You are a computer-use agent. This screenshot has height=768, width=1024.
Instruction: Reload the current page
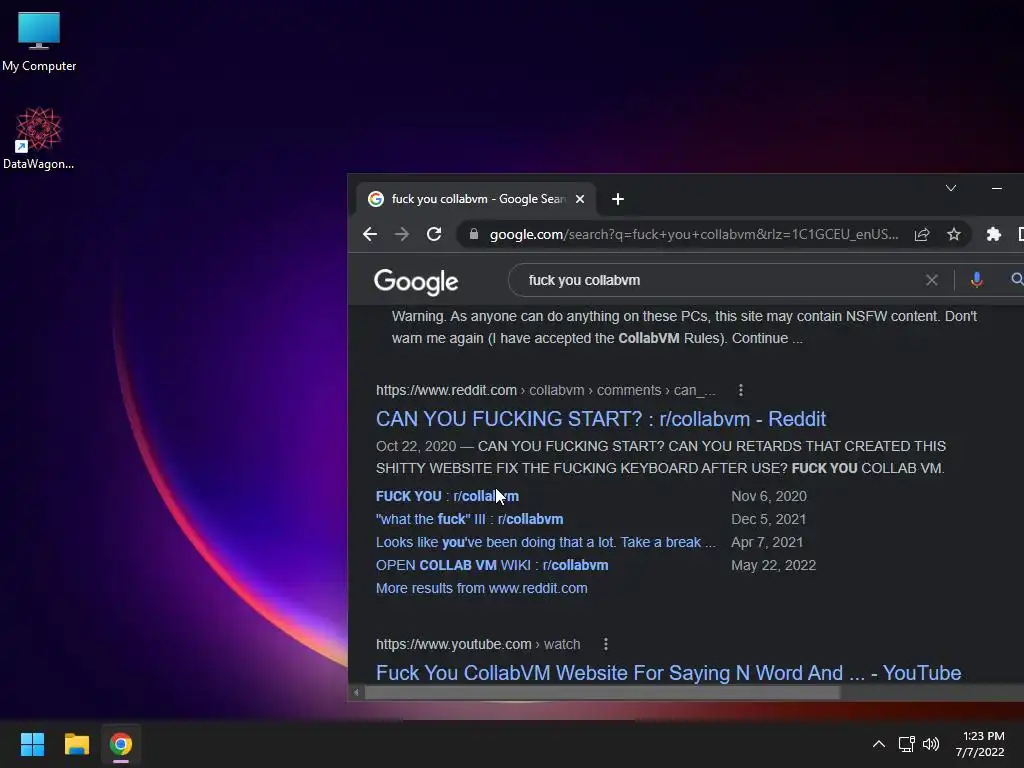(434, 234)
